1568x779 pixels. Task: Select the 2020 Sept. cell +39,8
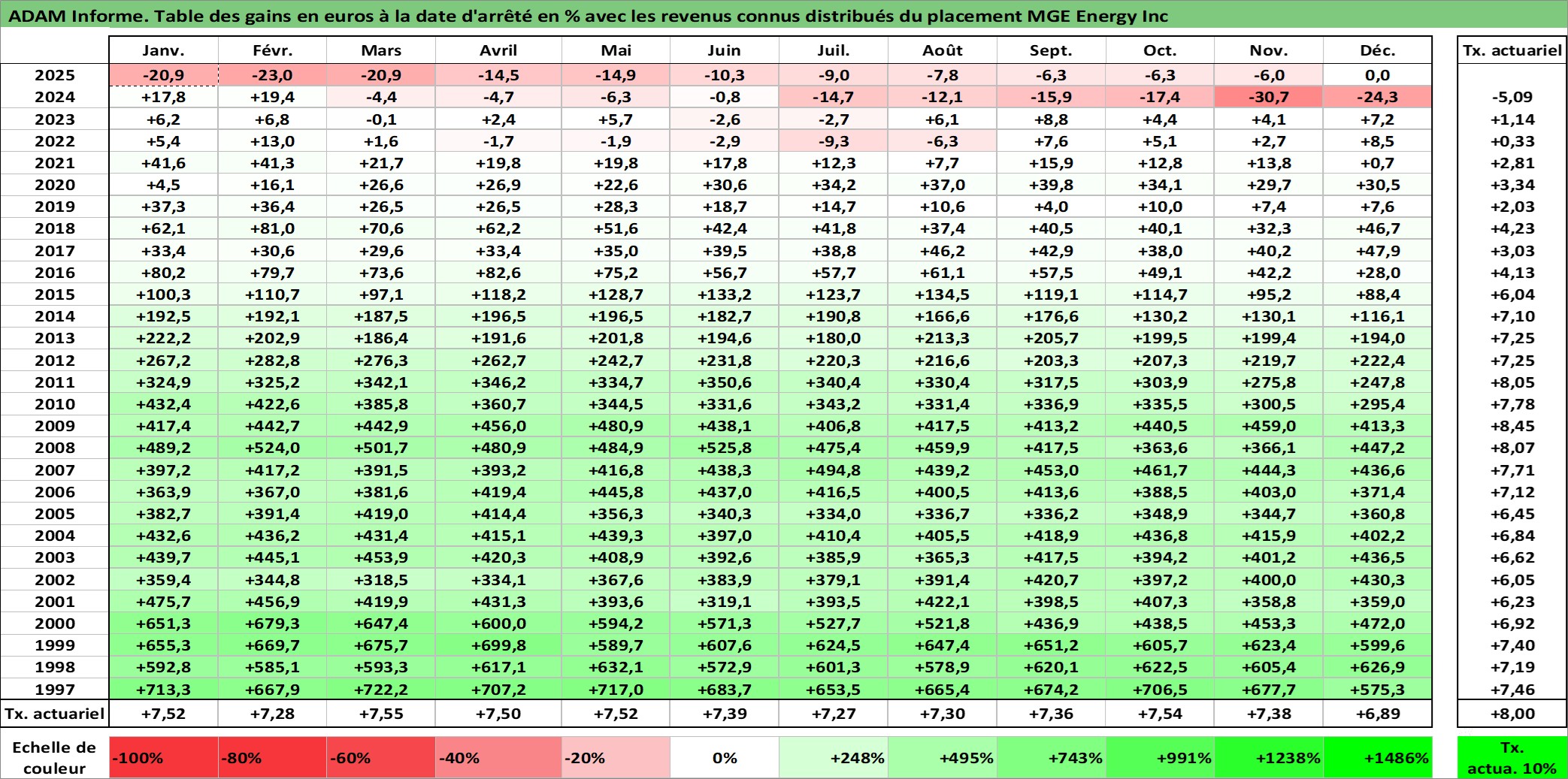point(1051,185)
